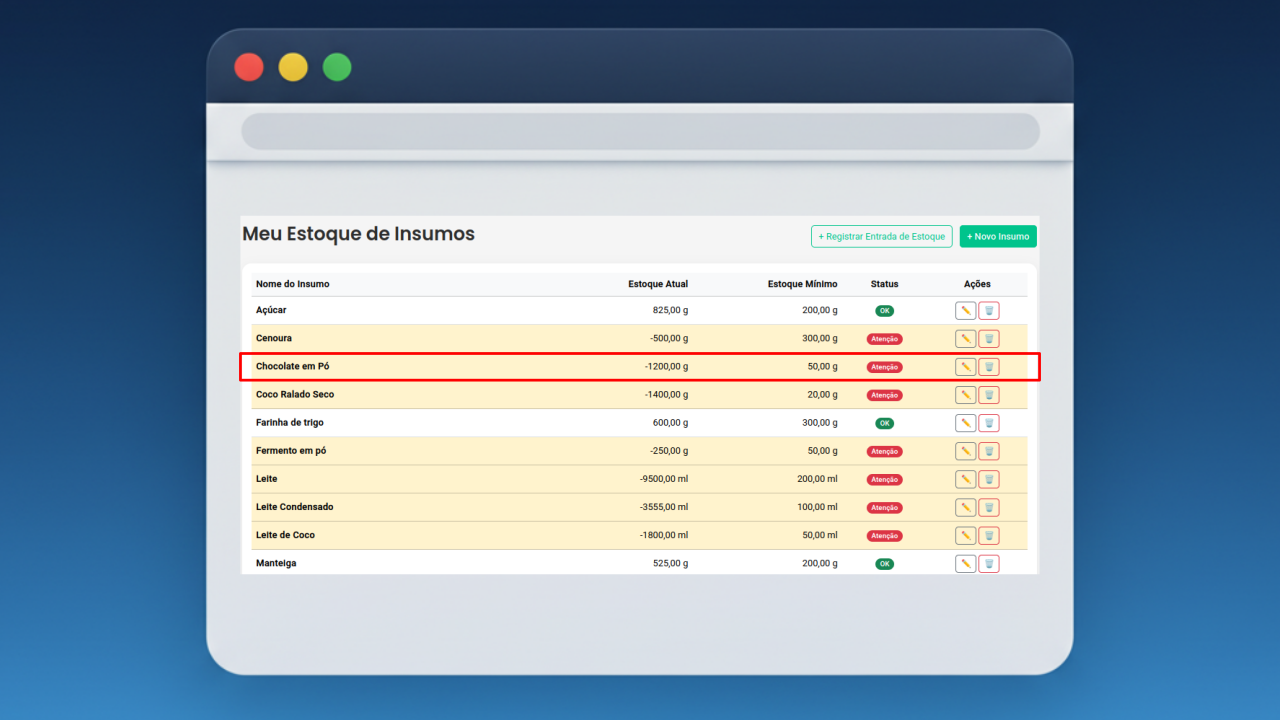Delete the Manteiga row
Screen dimensions: 1280x720
pyautogui.click(x=989, y=563)
